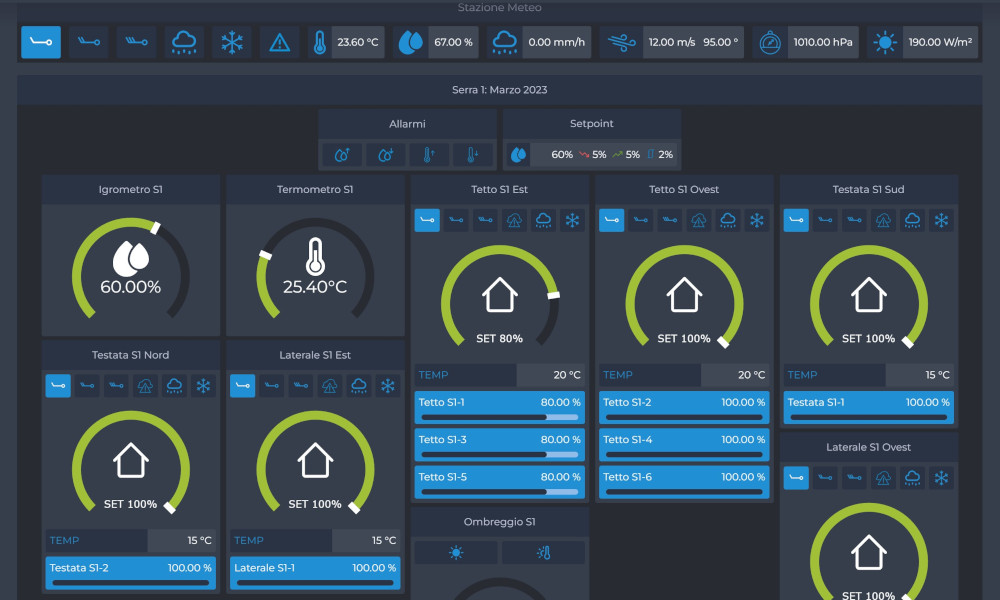The height and width of the screenshot is (600, 1000).
Task: Select moderate wind mode for Testata S1 Nord
Action: (87, 386)
